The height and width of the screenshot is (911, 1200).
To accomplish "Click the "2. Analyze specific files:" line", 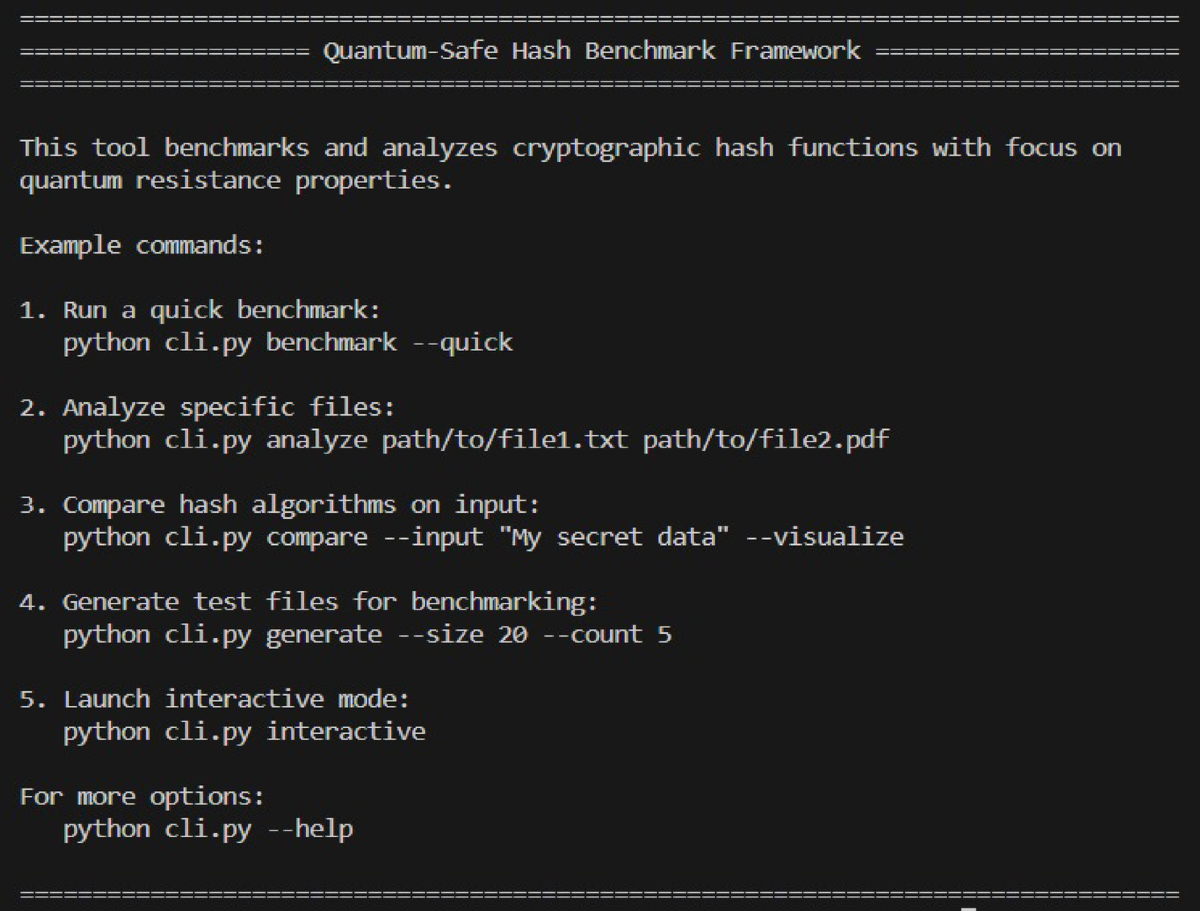I will (x=207, y=407).
